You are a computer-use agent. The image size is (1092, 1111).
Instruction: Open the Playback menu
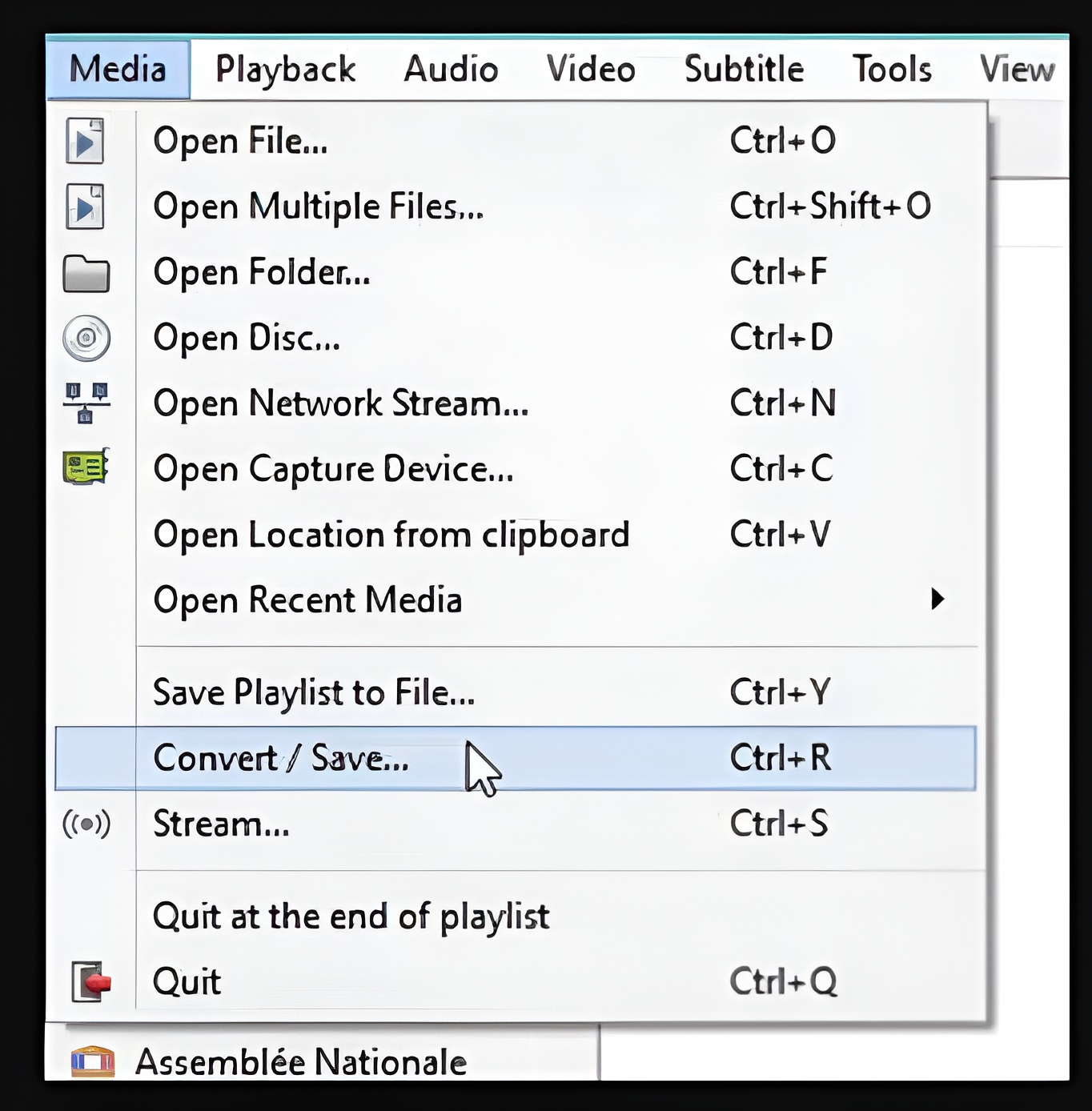[x=285, y=68]
